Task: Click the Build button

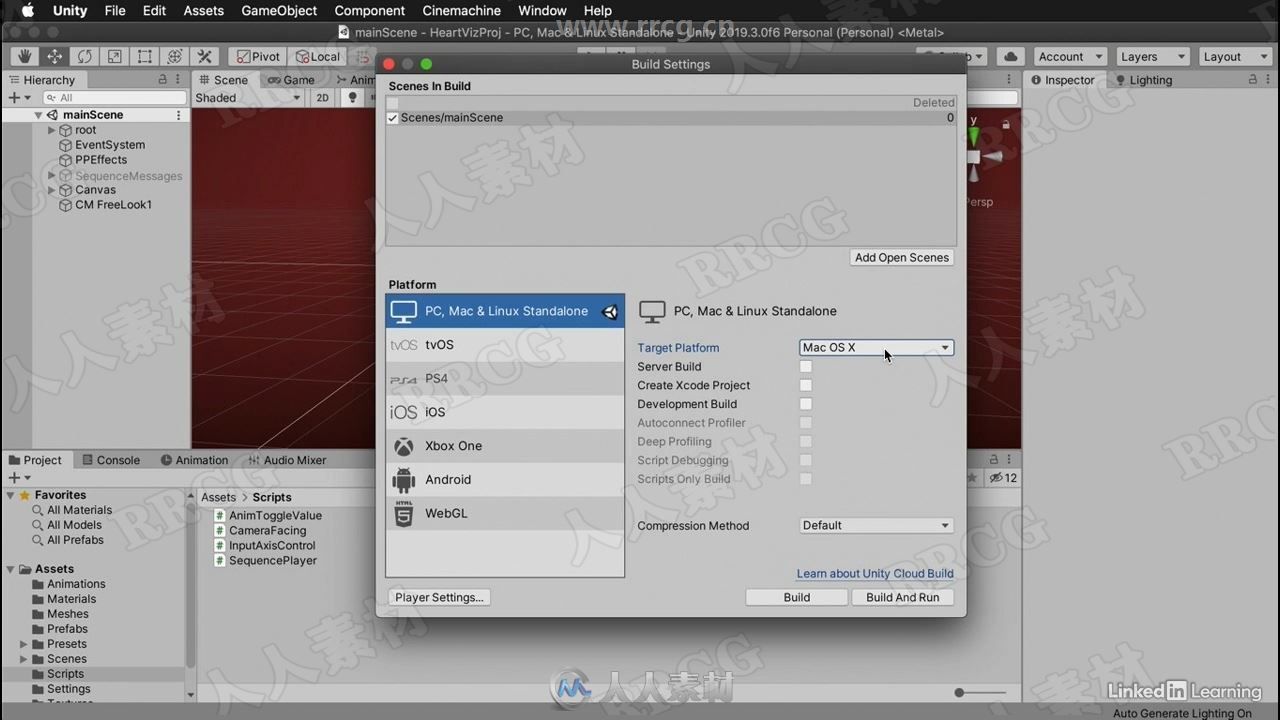Action: (x=797, y=597)
